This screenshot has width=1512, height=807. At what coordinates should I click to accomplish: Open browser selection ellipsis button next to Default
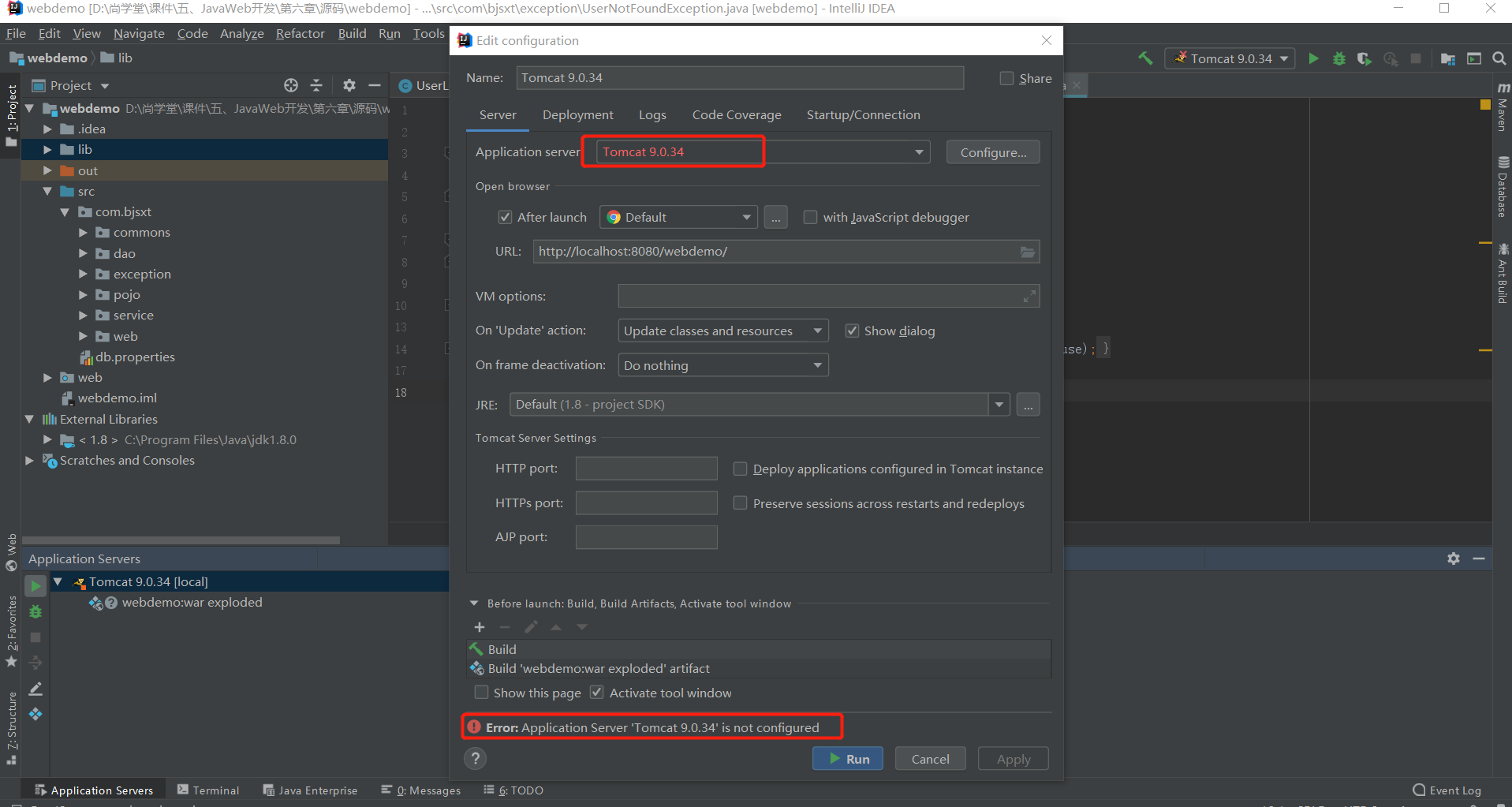click(x=776, y=218)
